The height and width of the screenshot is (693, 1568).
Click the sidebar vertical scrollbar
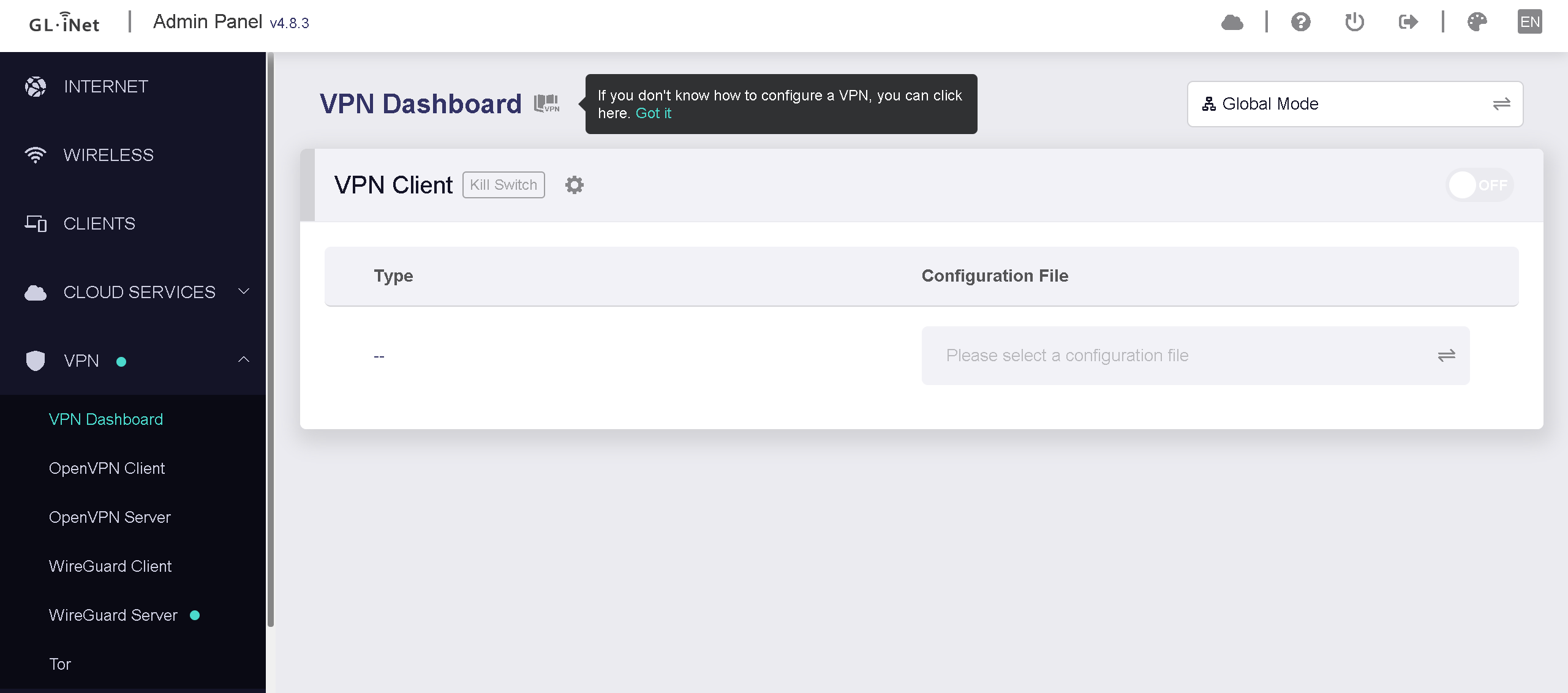click(270, 343)
